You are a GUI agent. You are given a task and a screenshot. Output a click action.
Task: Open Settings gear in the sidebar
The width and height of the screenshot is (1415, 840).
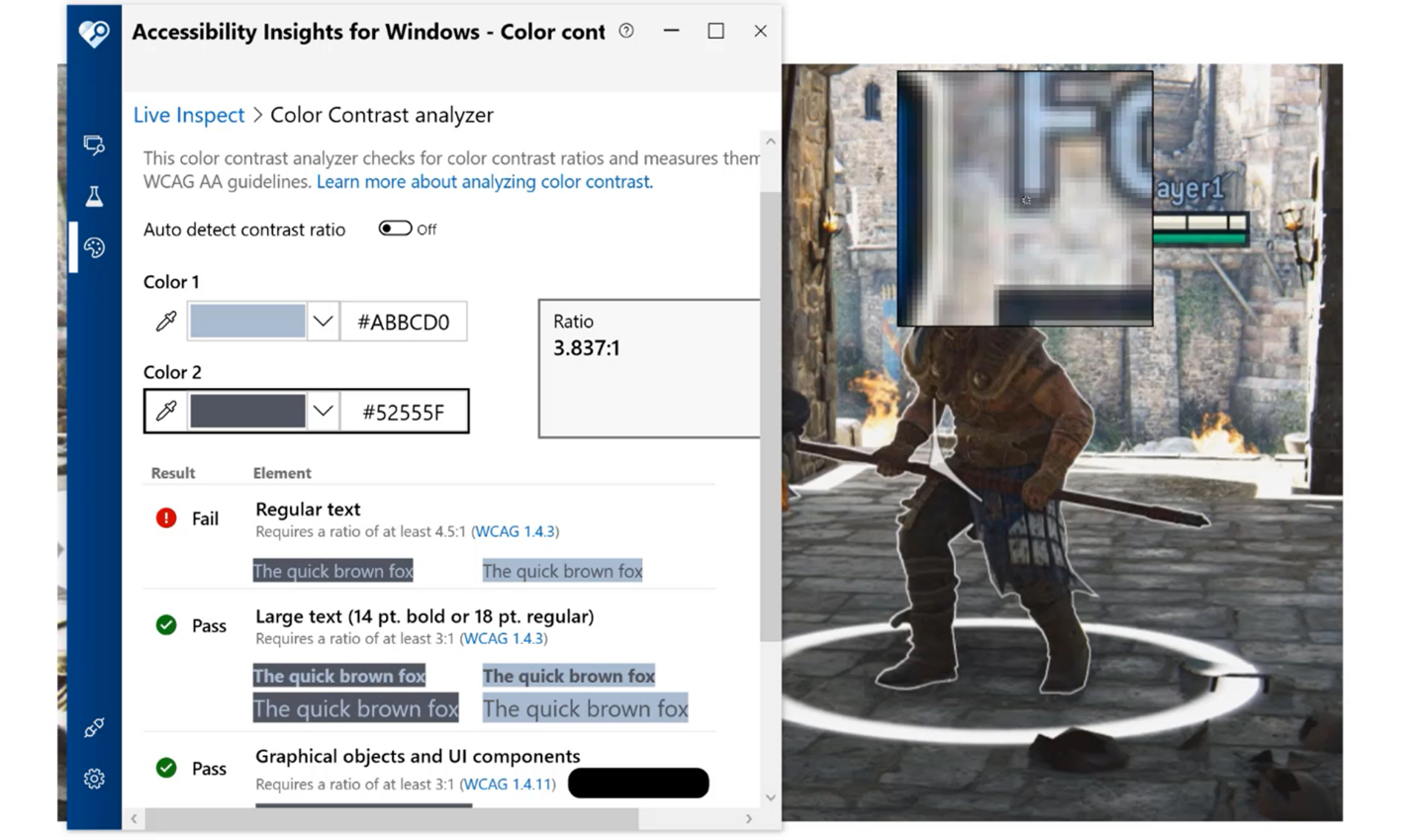tap(94, 779)
